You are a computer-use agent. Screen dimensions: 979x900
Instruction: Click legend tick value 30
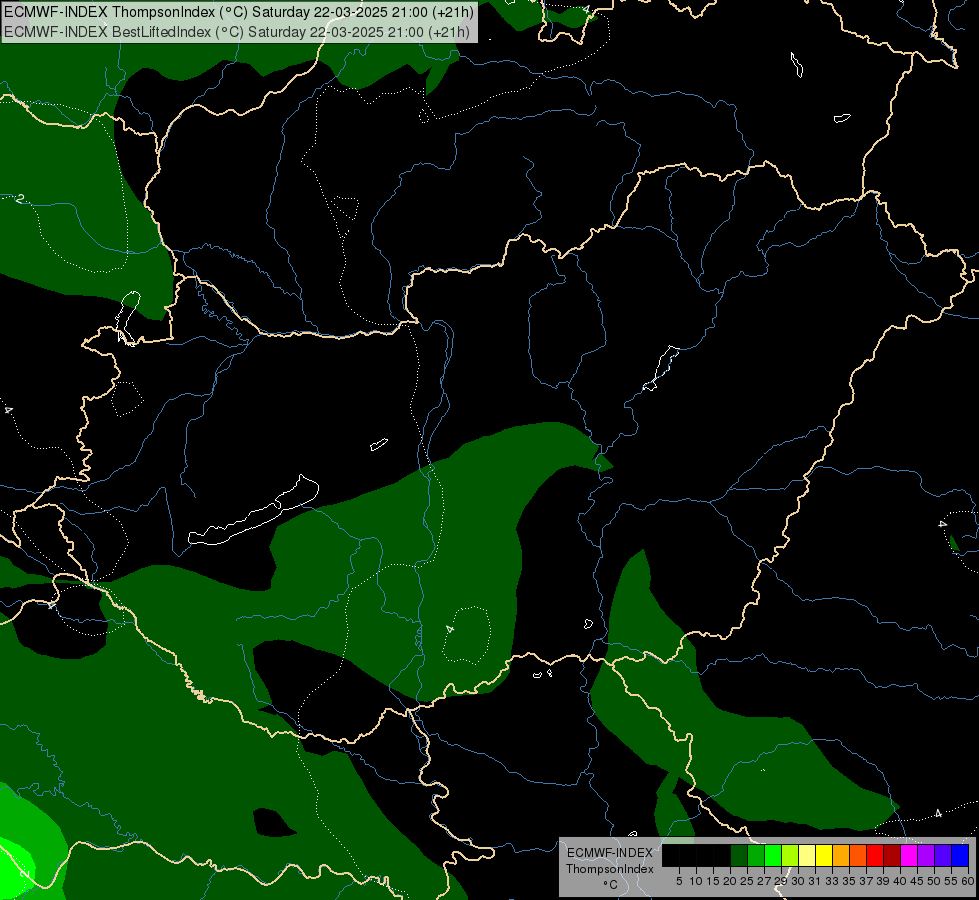click(798, 881)
